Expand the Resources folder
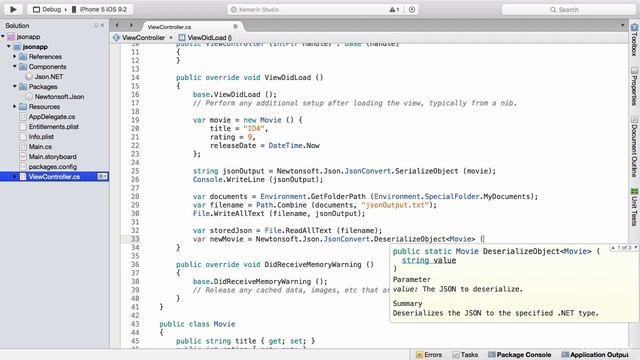Screen dimensions: 640x360 click(15, 106)
